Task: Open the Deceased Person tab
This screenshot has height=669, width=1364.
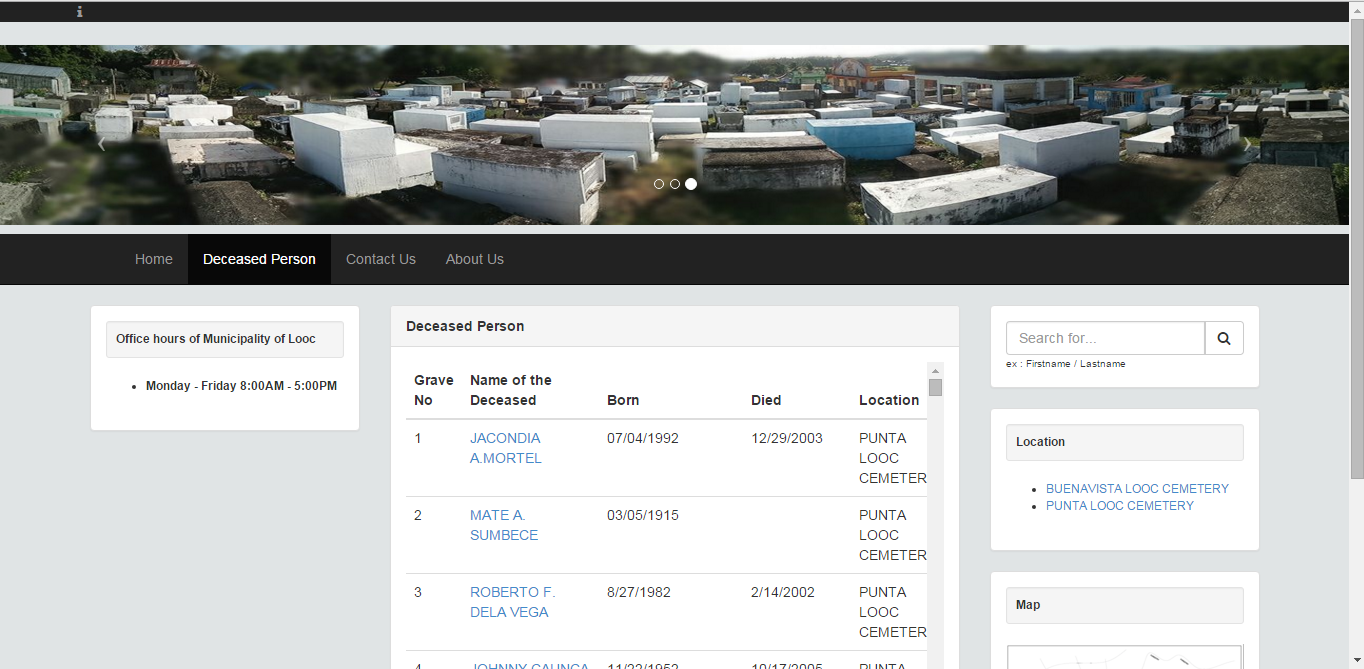Action: click(259, 259)
